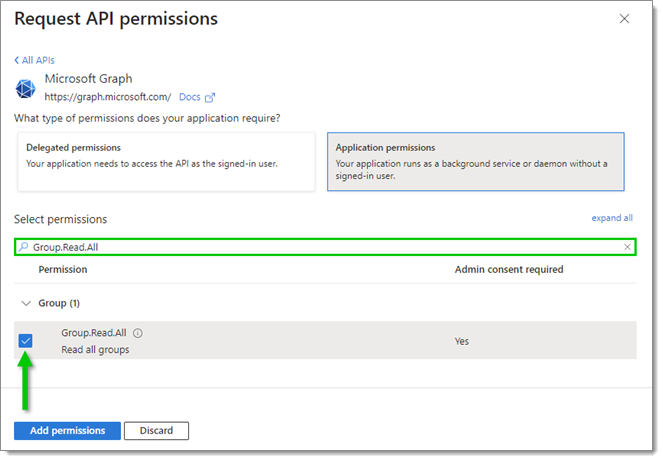This screenshot has height=461, width=663.
Task: Click the external link icon next to Docs
Action: tap(210, 98)
